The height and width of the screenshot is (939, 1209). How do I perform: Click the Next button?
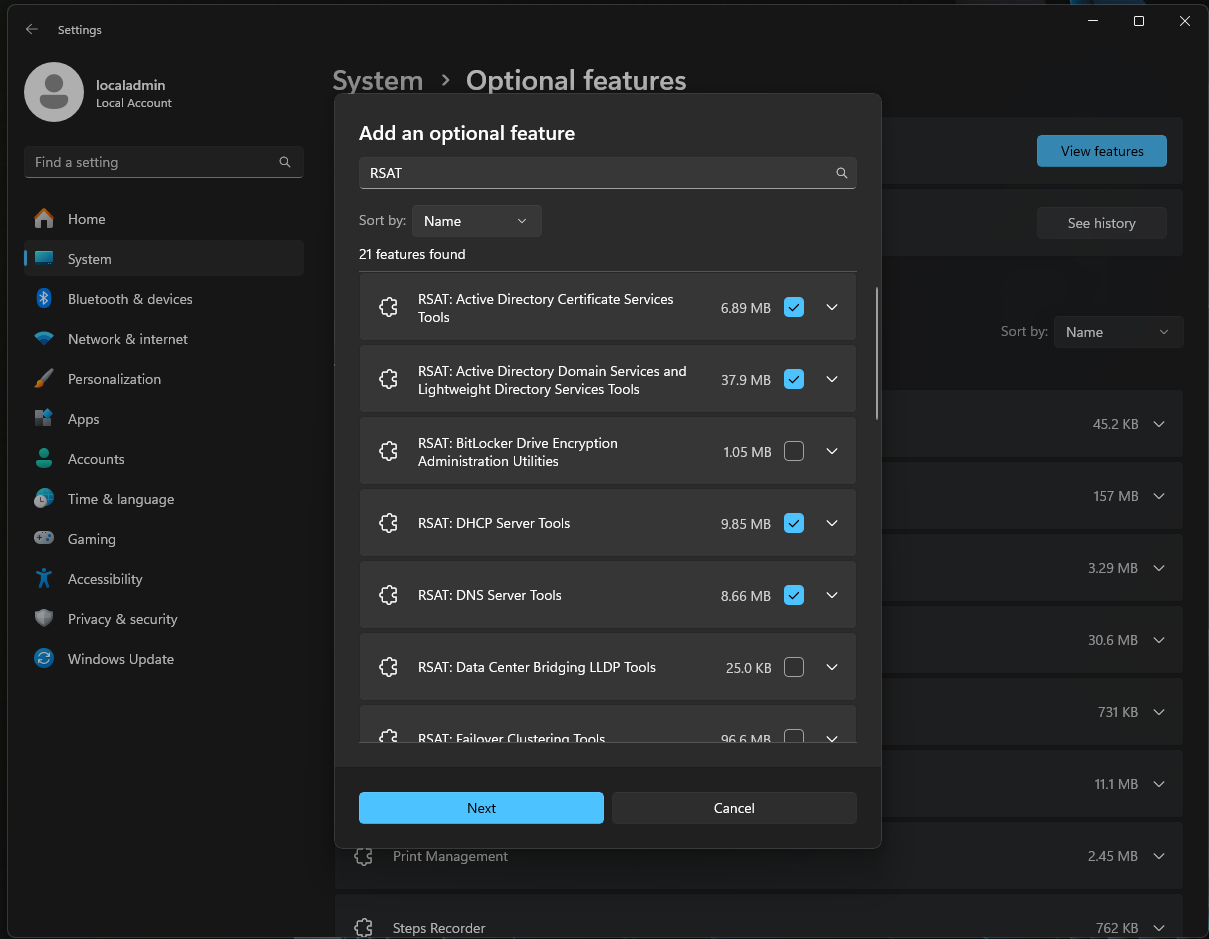tap(481, 808)
